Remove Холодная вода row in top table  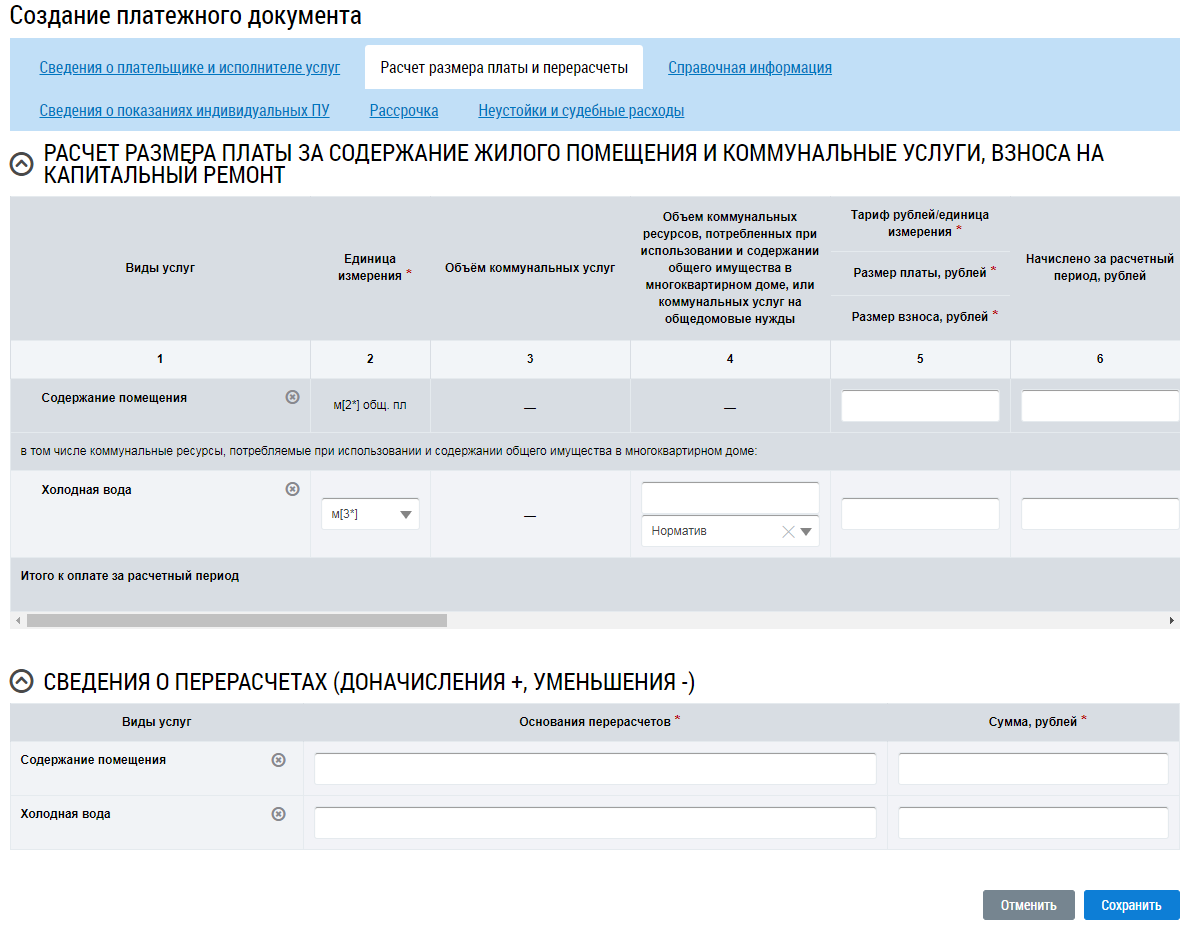pyautogui.click(x=292, y=489)
